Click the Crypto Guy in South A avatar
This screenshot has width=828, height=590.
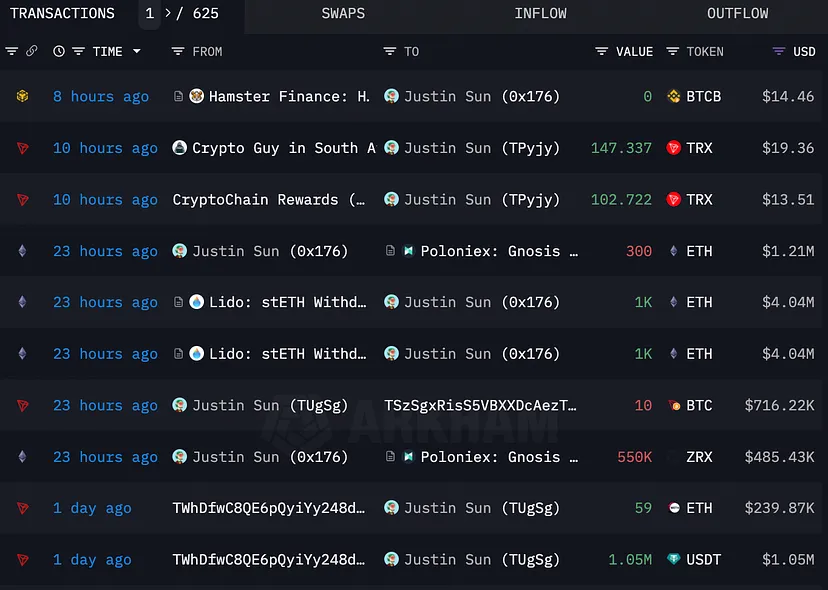point(180,148)
